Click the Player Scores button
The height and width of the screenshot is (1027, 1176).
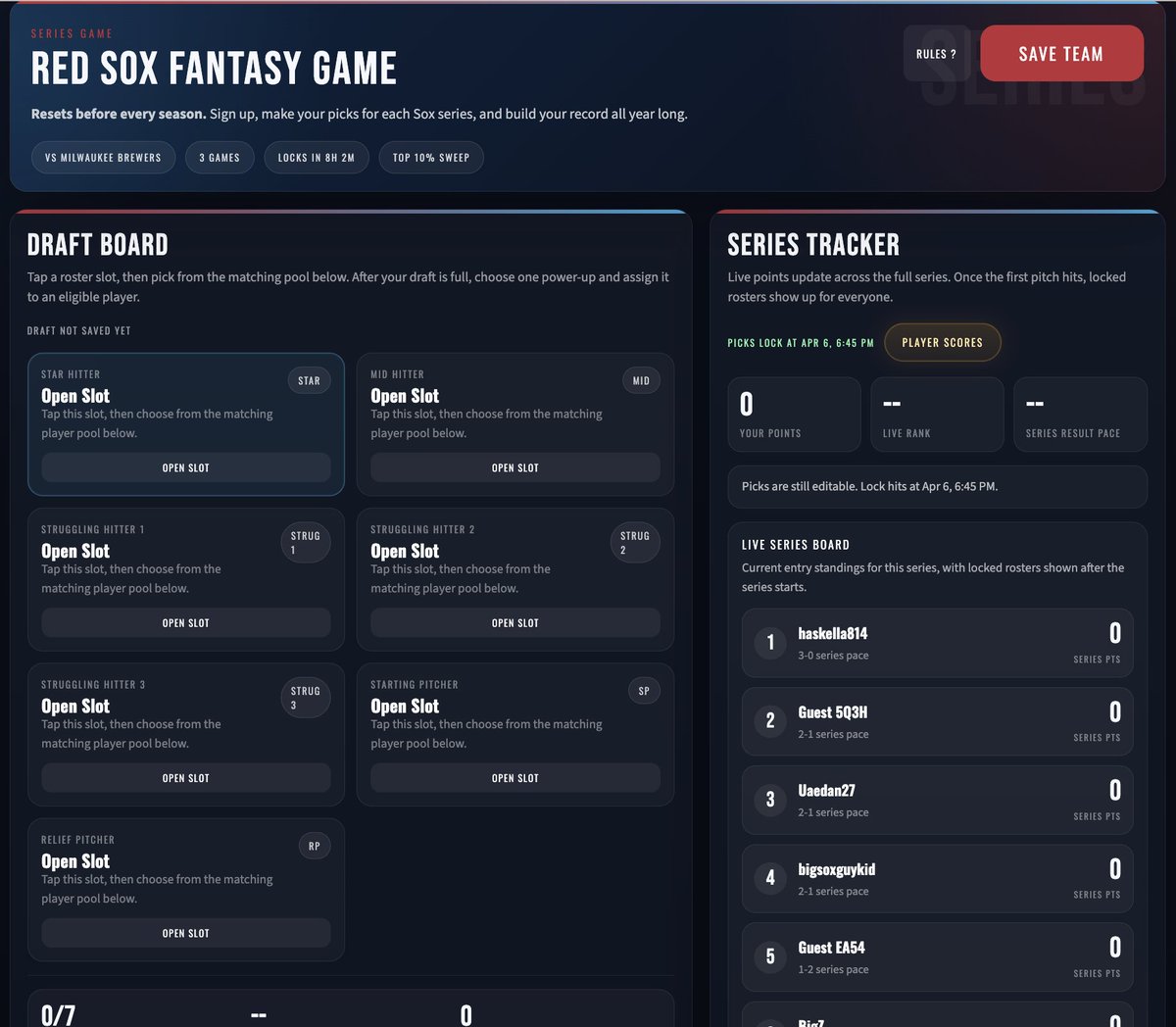tap(942, 343)
